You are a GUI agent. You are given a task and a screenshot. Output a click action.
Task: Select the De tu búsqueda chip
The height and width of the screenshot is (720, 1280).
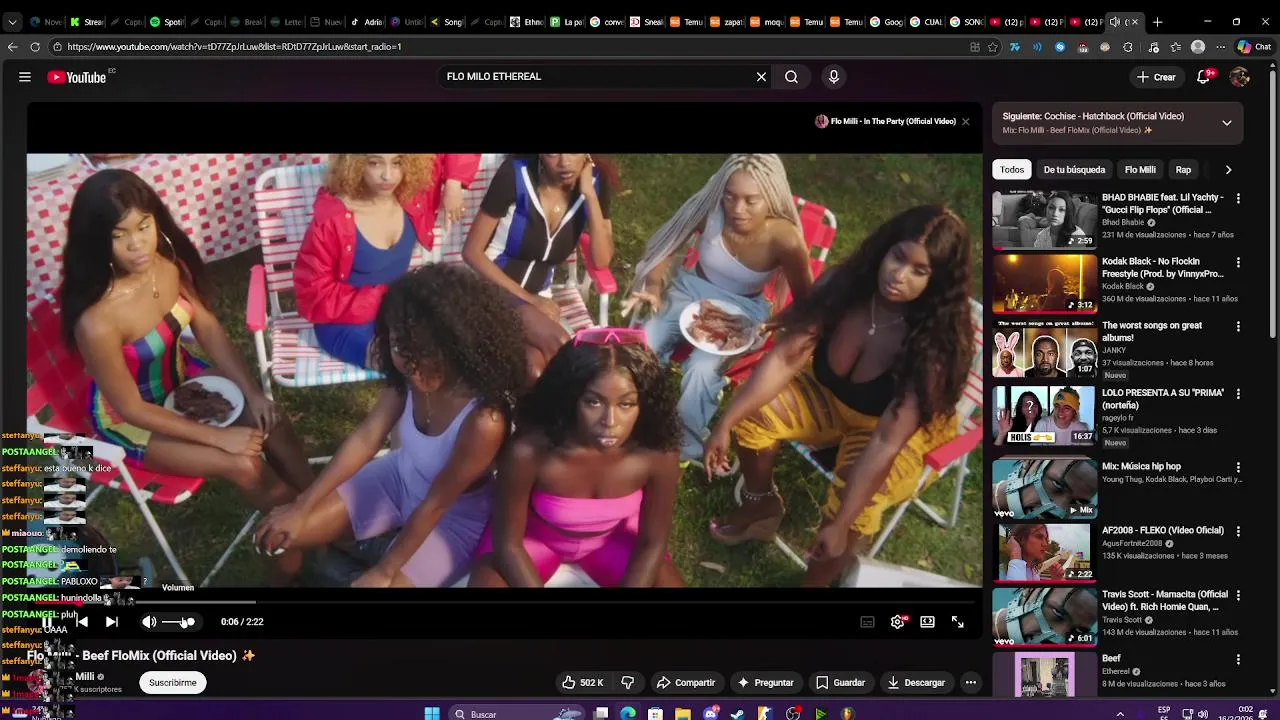pos(1074,170)
